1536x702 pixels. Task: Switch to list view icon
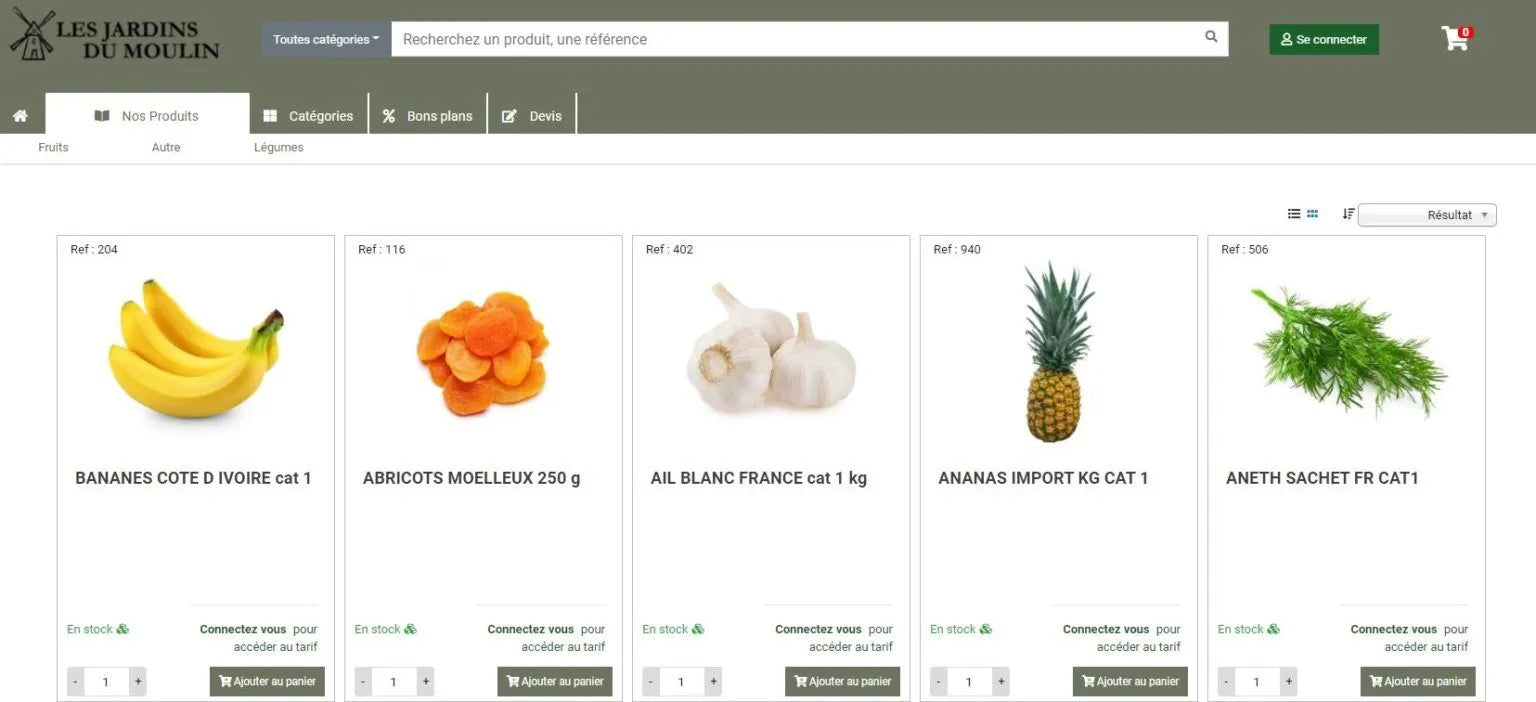click(1294, 214)
